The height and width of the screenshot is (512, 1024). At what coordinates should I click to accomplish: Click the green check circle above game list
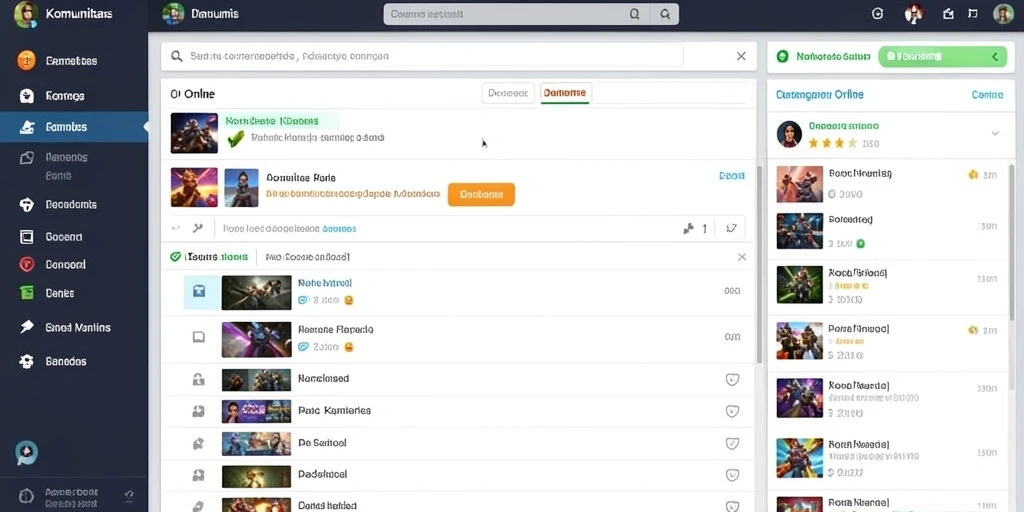(175, 257)
